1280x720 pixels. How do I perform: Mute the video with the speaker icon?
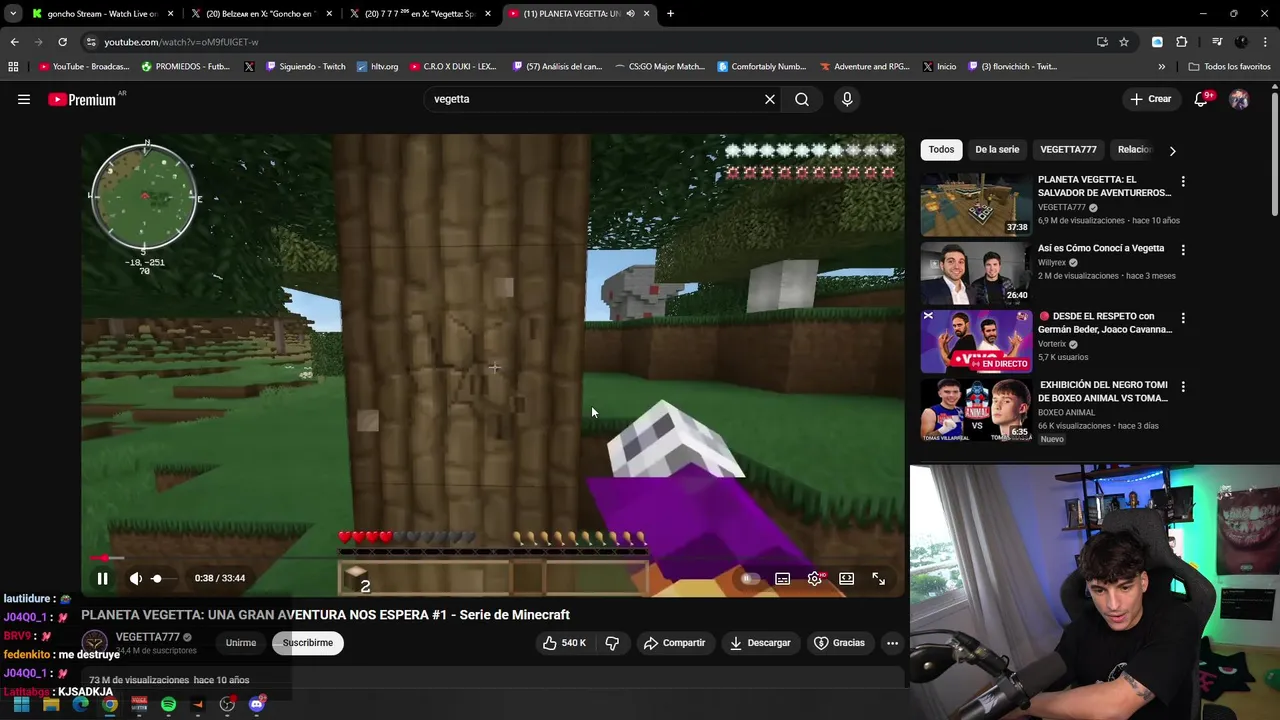136,578
